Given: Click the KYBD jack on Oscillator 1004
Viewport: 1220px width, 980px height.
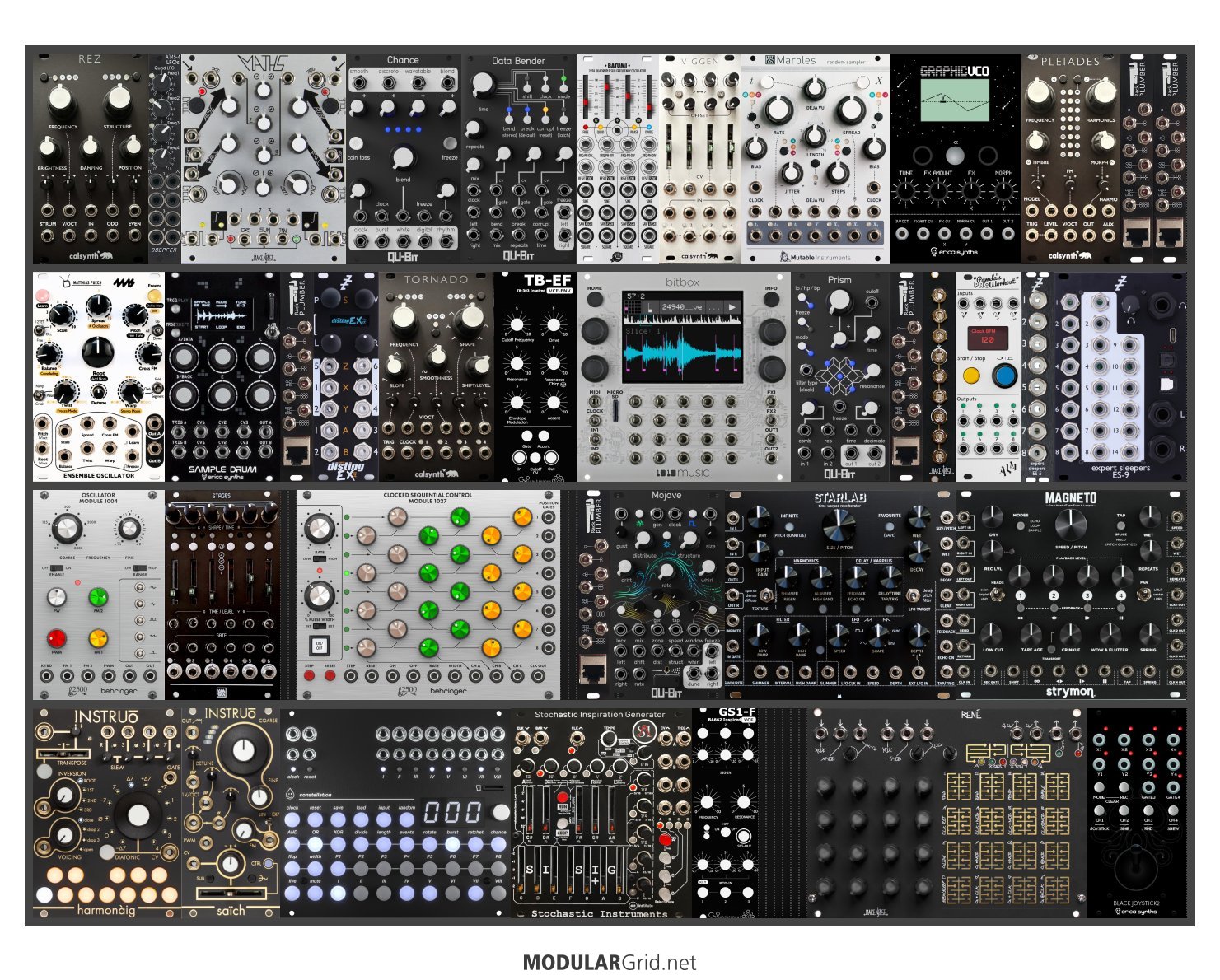Looking at the screenshot, I should (46, 677).
